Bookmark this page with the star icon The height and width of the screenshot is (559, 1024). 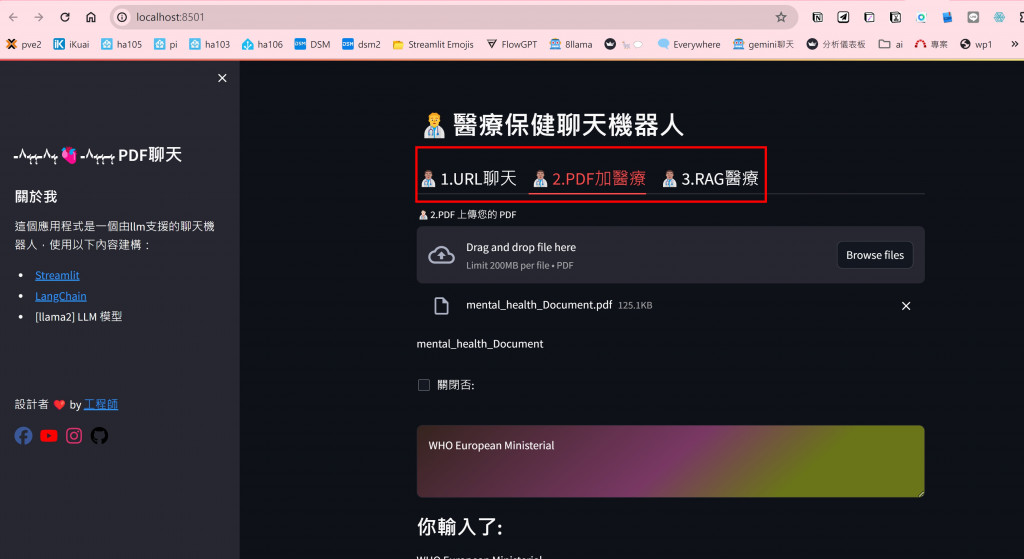pyautogui.click(x=780, y=17)
